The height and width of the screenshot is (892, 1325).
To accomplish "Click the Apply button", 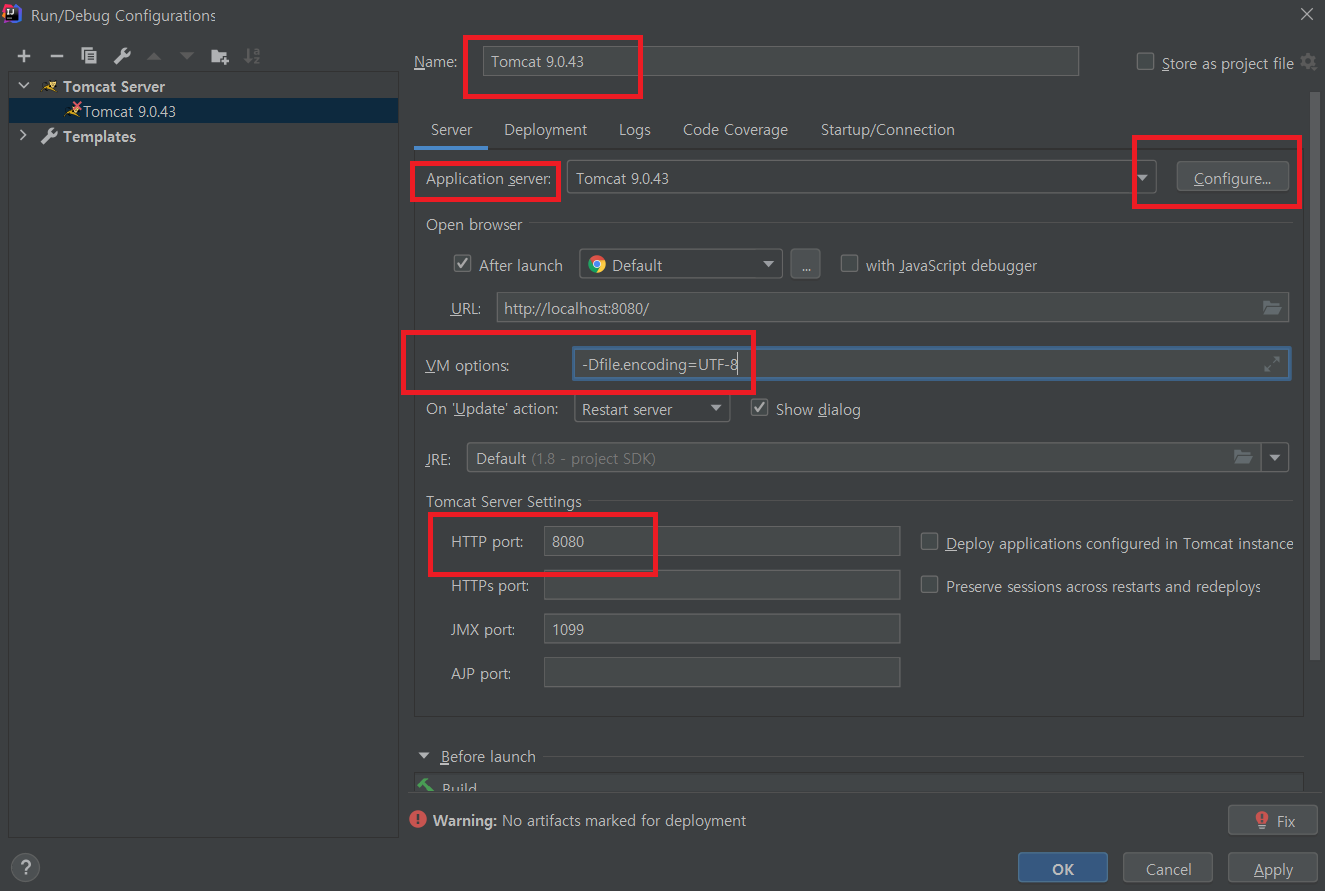I will (1273, 869).
